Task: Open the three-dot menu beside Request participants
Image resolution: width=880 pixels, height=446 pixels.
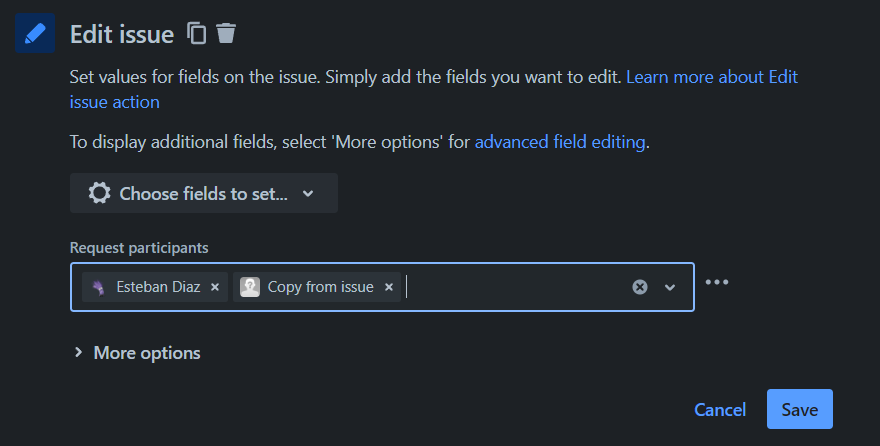Action: (x=717, y=282)
